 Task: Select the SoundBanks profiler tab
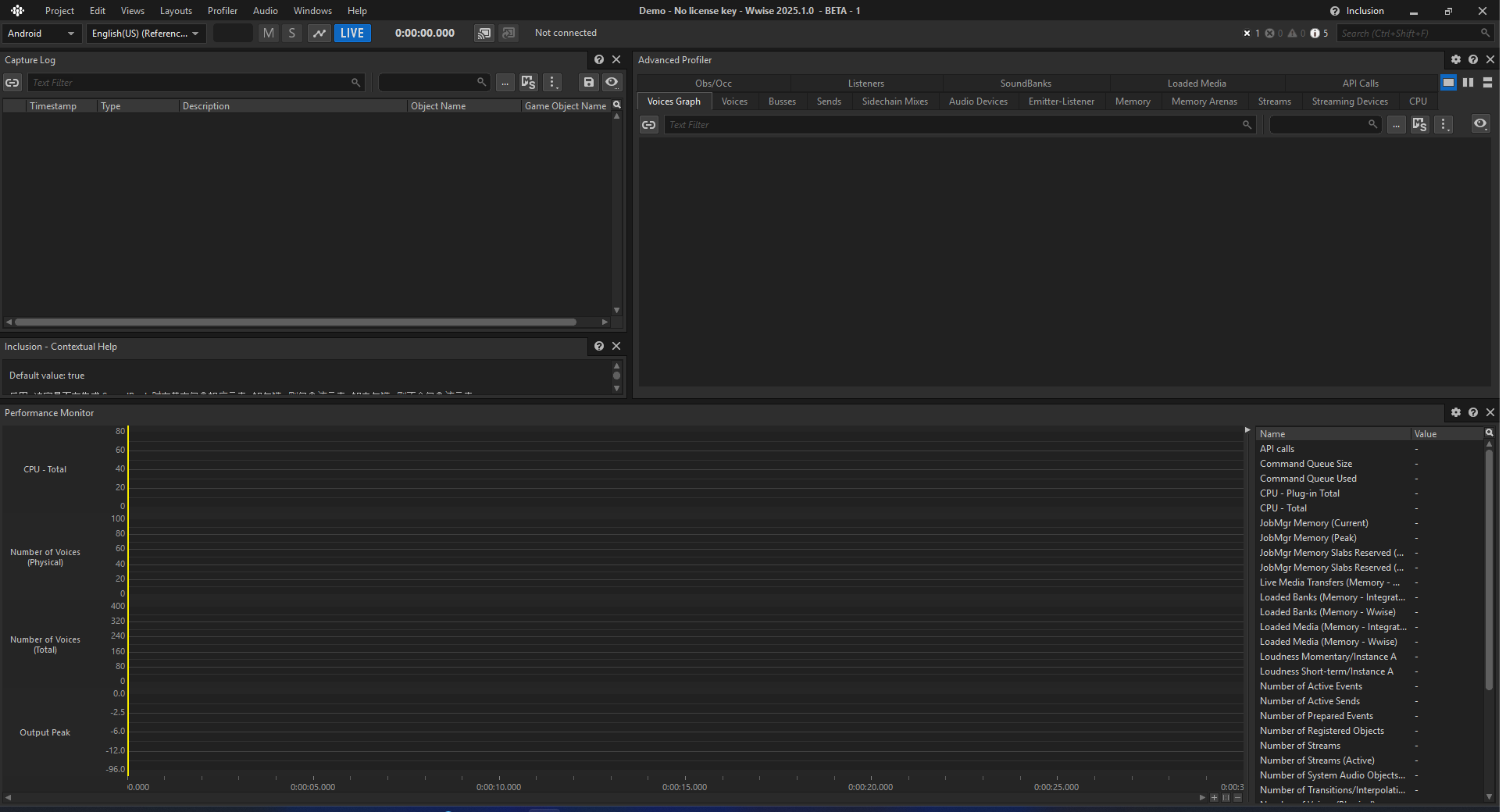pyautogui.click(x=1026, y=84)
